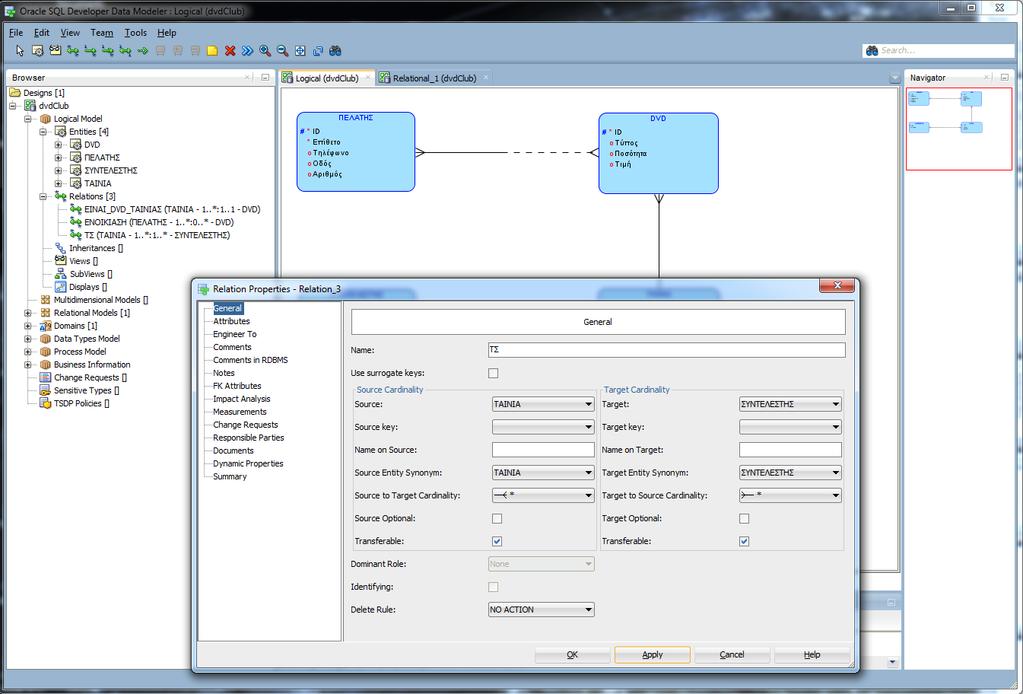Pick the New View toolbar icon

[55, 50]
